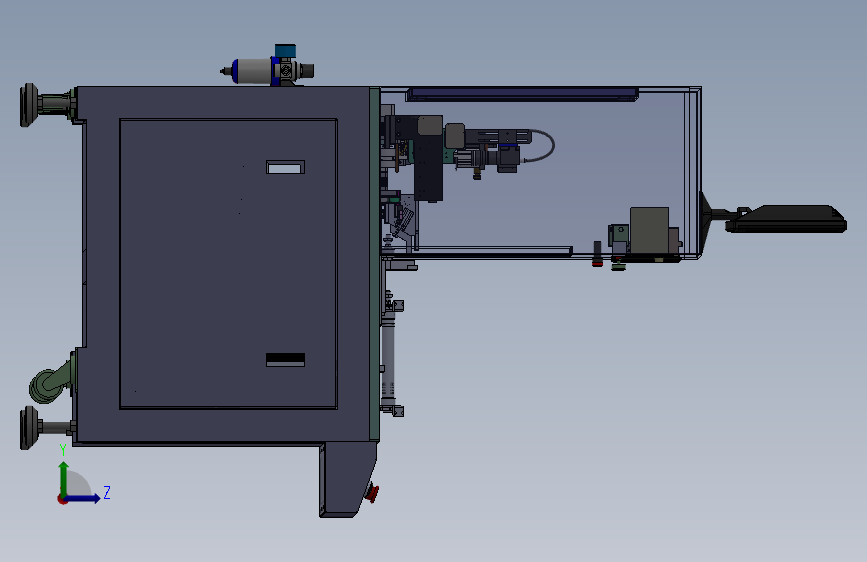The width and height of the screenshot is (867, 562).
Task: Select the black handle slot on the cabinet door
Action: [285, 360]
